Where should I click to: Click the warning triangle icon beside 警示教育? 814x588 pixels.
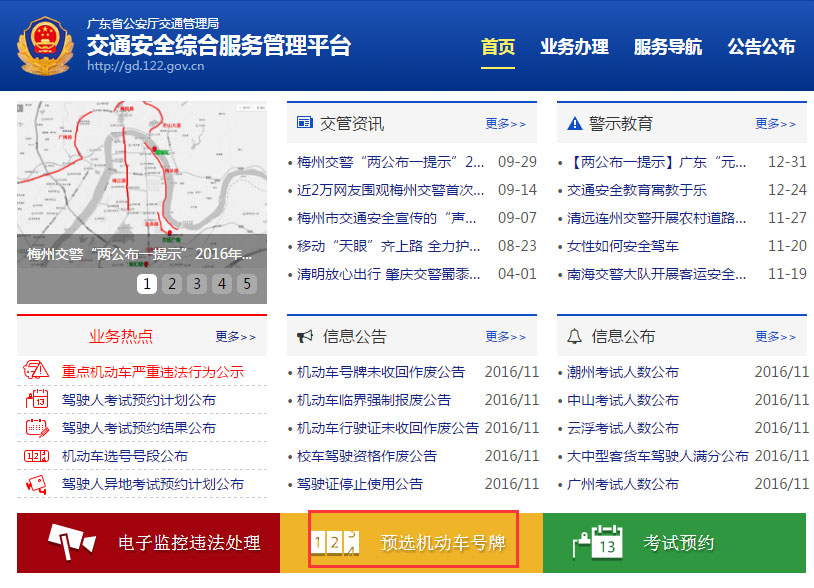pyautogui.click(x=575, y=122)
